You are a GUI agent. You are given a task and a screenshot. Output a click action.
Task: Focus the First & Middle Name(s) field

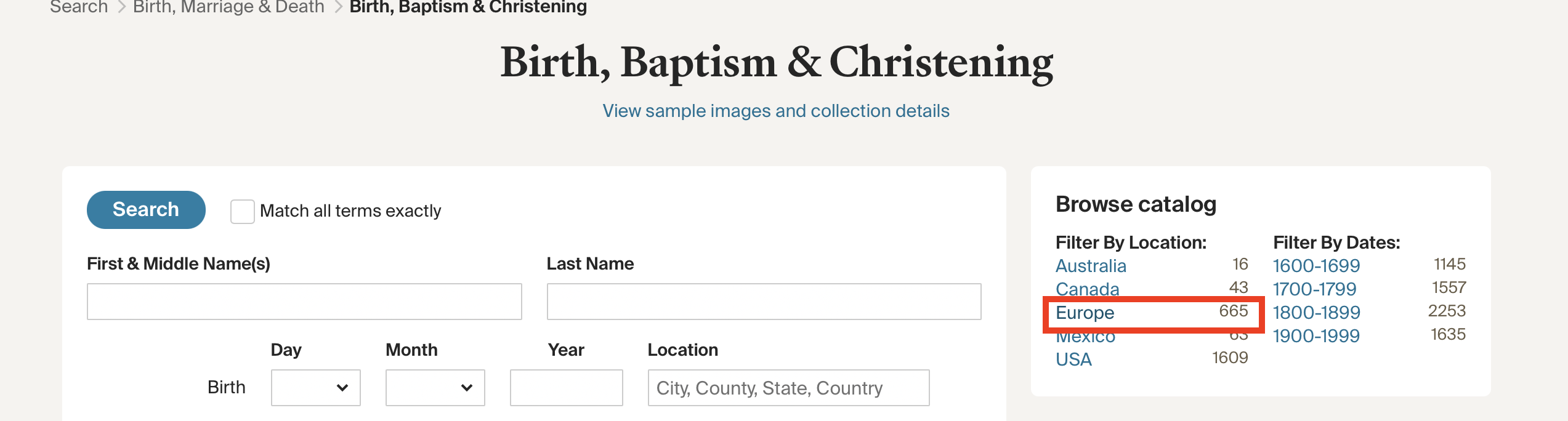point(304,302)
